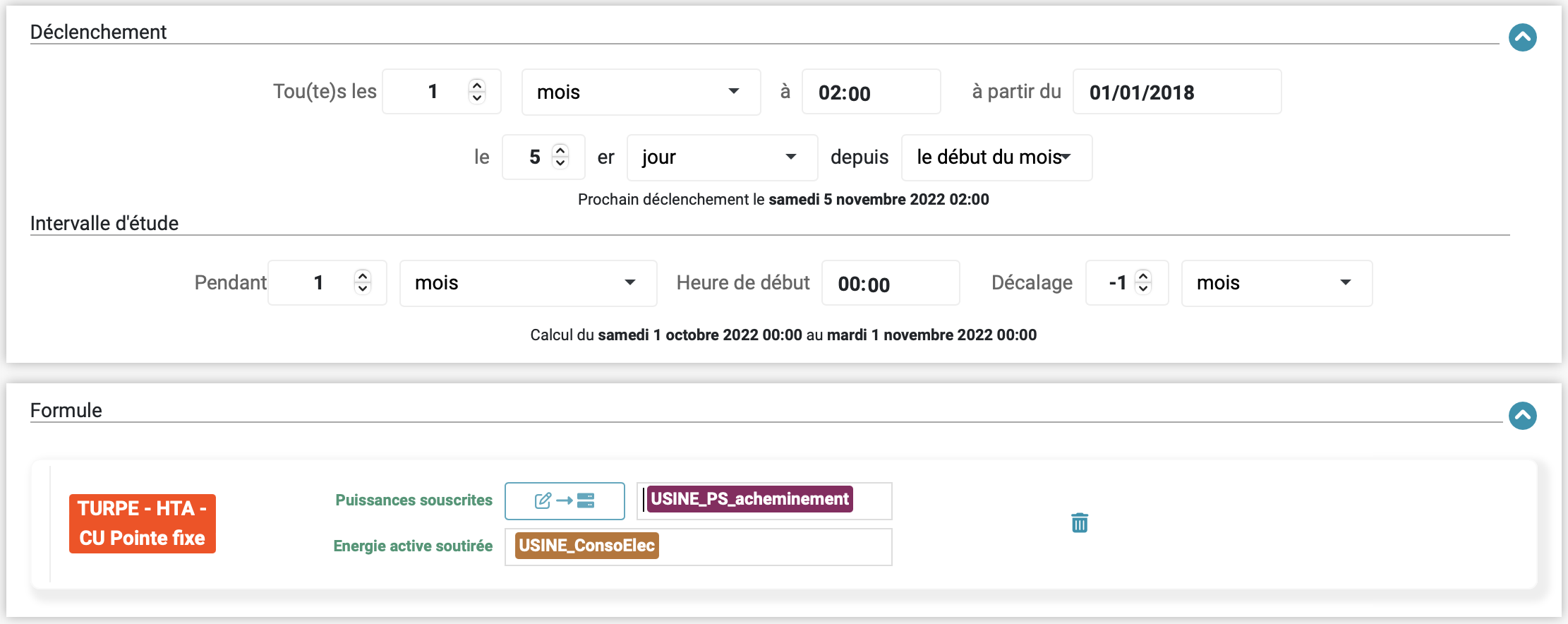Collapse the Formule section

[1522, 416]
